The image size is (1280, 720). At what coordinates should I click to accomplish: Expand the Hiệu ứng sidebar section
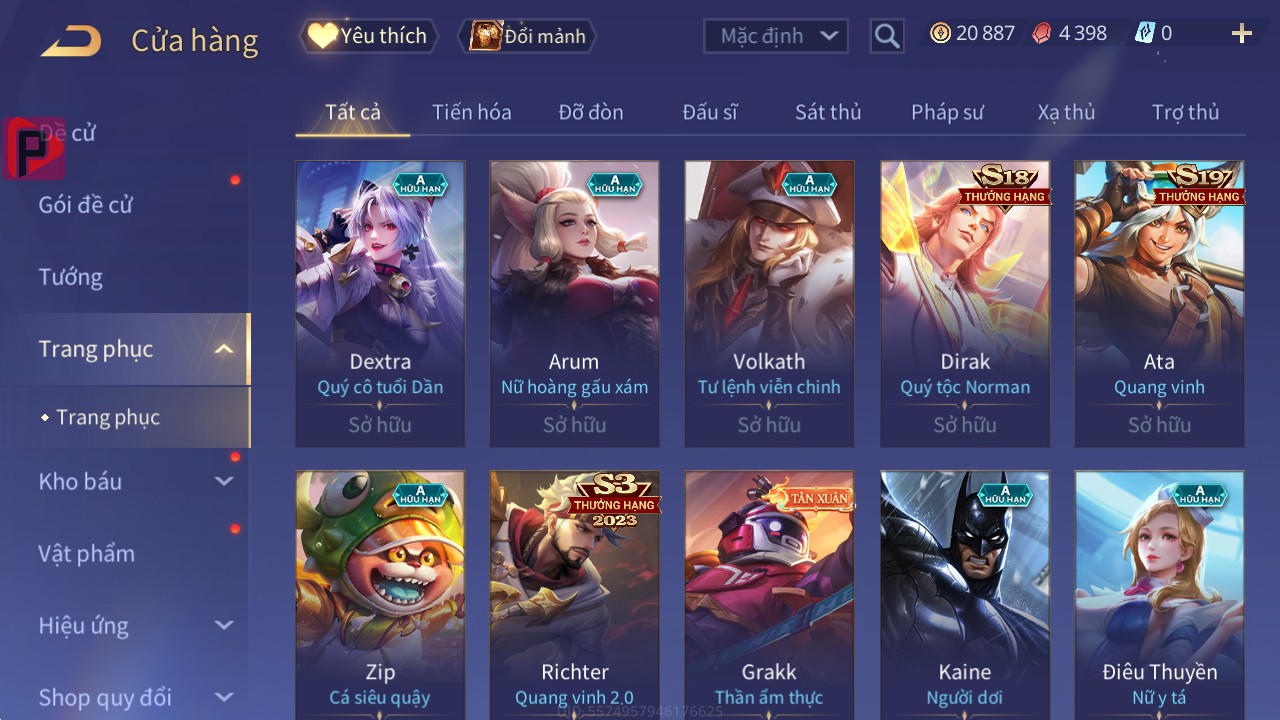tap(224, 626)
